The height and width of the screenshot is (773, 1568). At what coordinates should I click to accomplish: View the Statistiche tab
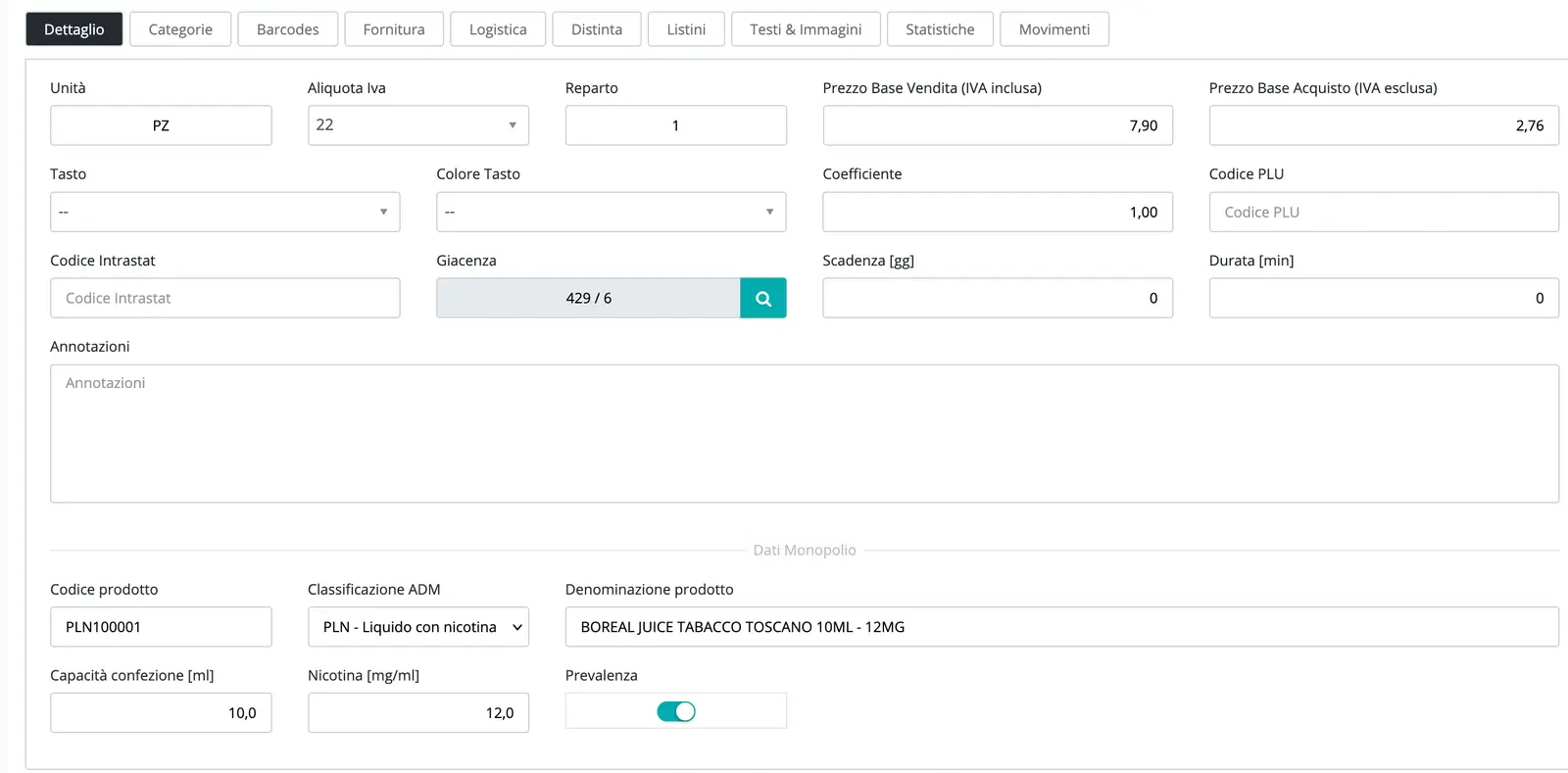940,29
